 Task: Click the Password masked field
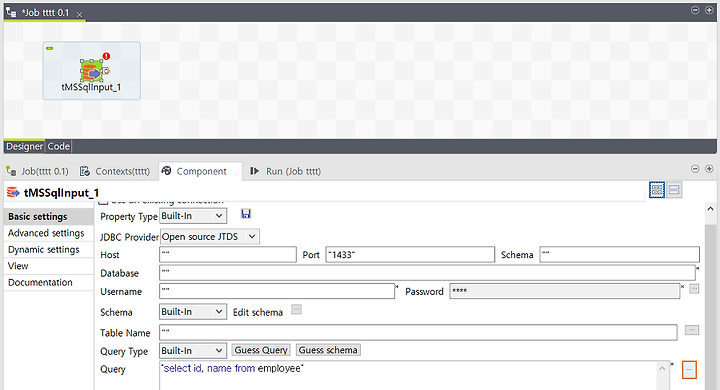tap(564, 291)
